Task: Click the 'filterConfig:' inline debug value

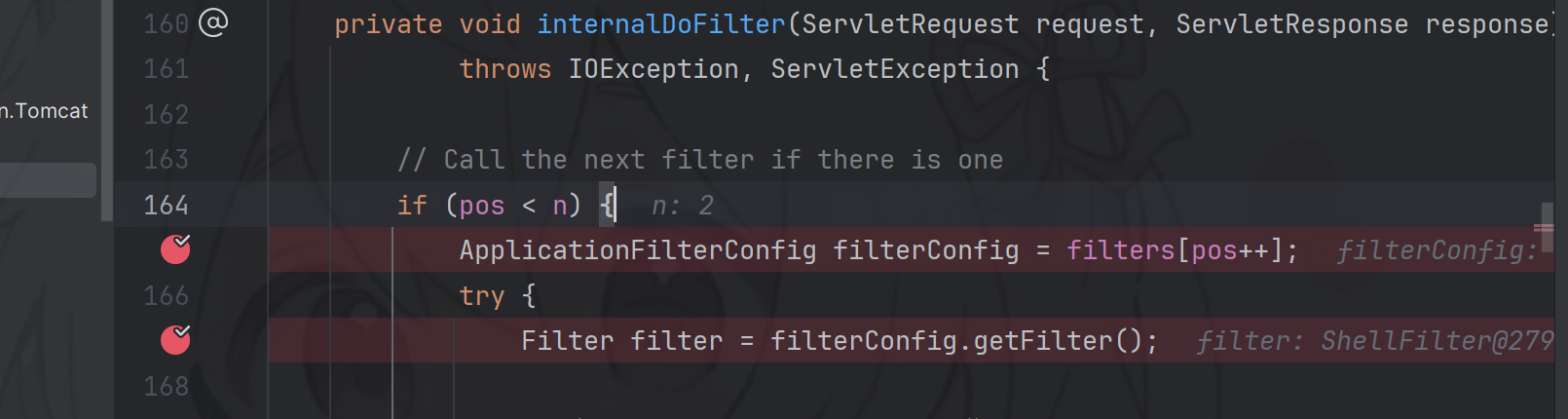Action: (x=1436, y=251)
